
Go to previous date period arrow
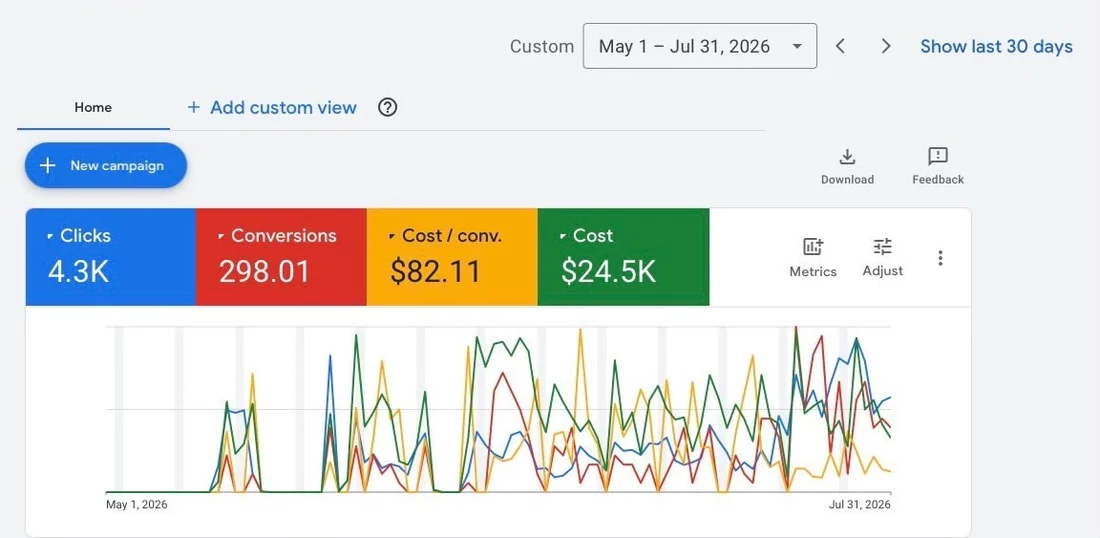click(840, 46)
